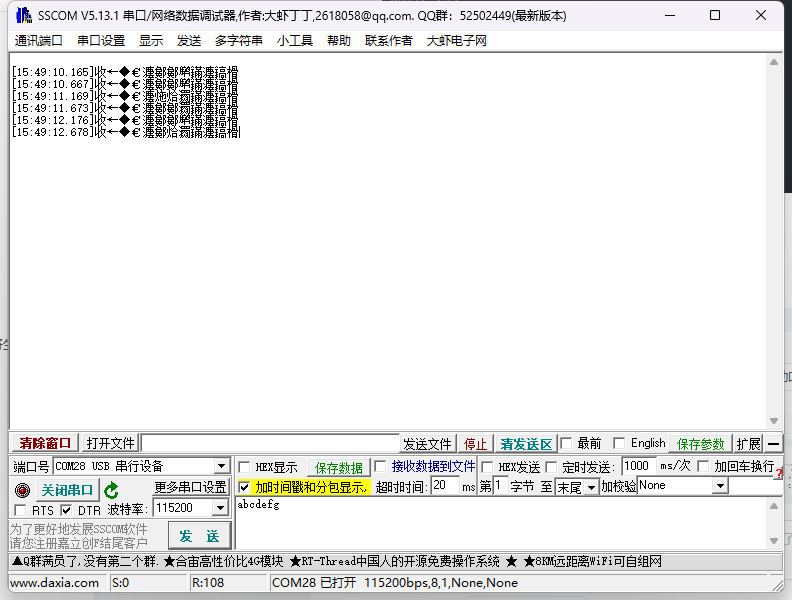The image size is (792, 600).
Task: Click the received line timestamped 15:49:10.165
Action: (x=125, y=72)
